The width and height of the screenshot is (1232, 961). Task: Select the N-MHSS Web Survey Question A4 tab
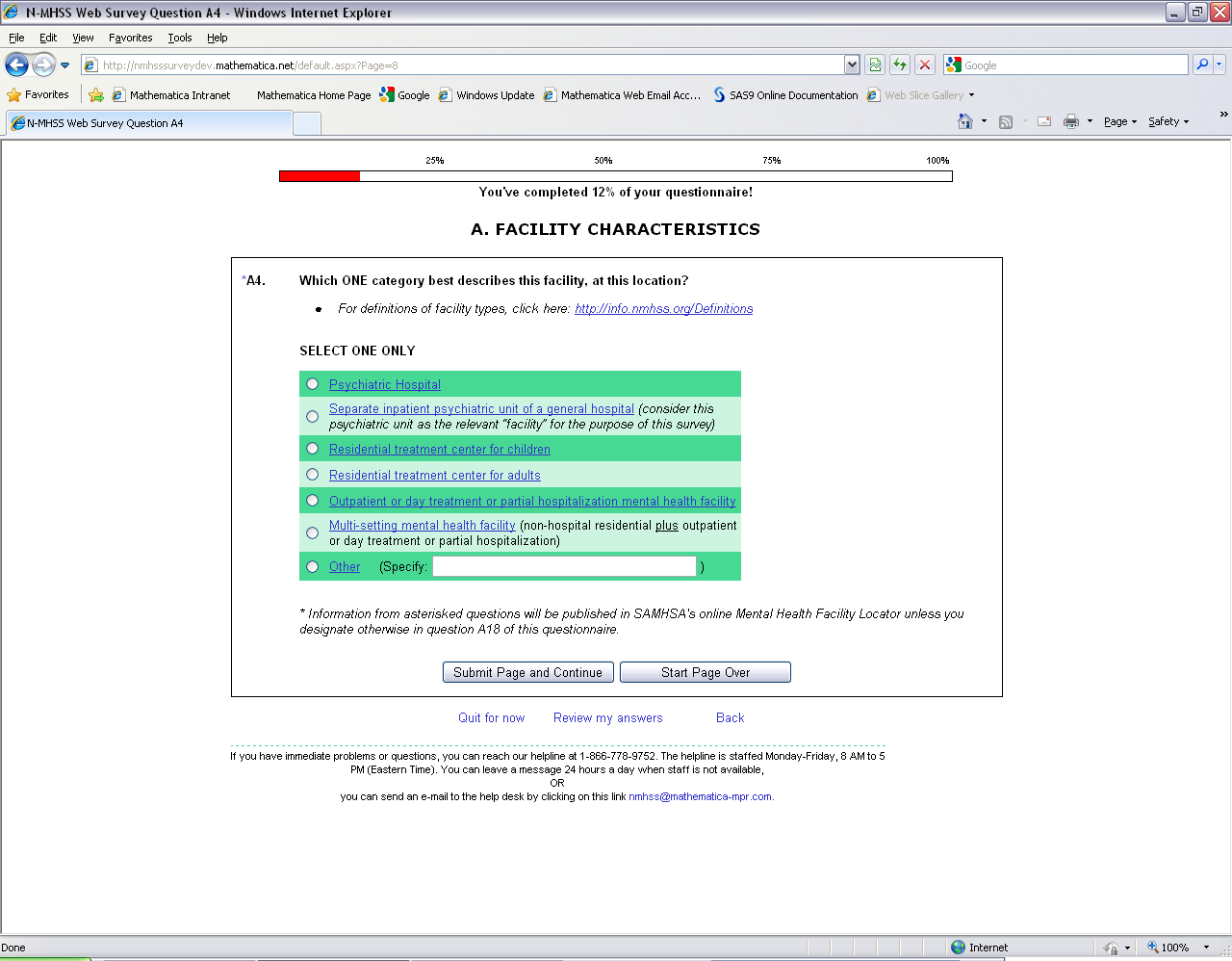point(148,123)
